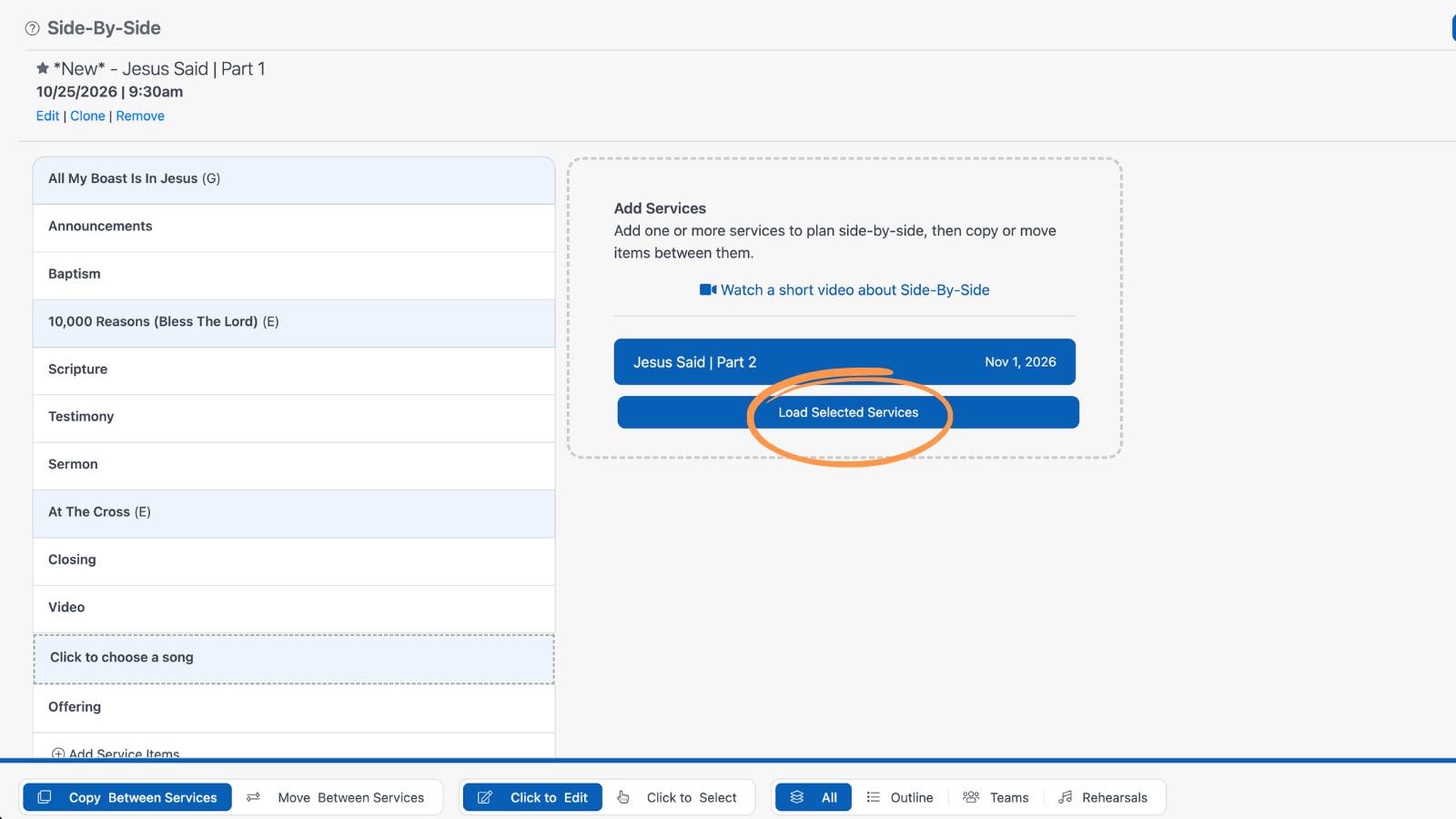Select the Offering item
The width and height of the screenshot is (1456, 819).
(294, 708)
